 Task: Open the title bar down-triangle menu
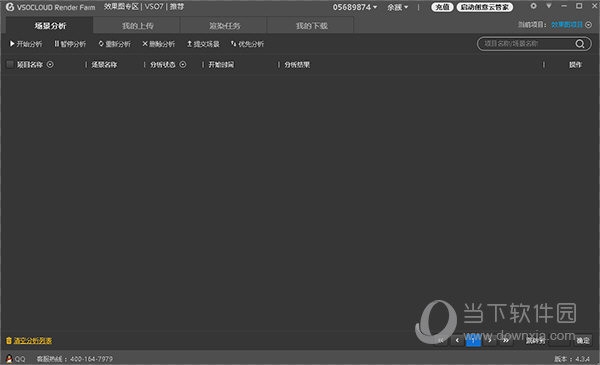(x=549, y=6)
